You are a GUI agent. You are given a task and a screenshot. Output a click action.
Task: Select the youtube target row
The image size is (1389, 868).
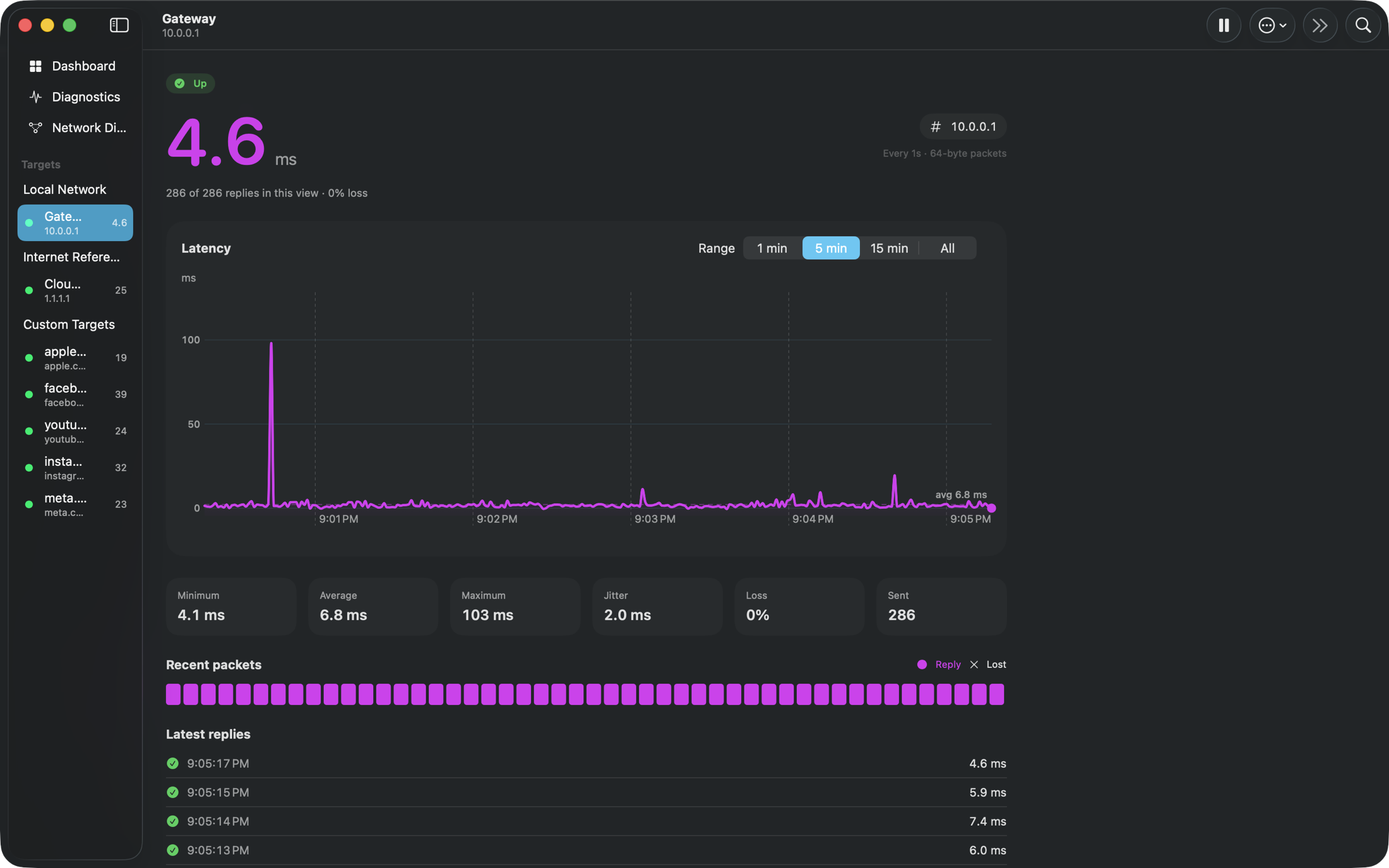[x=75, y=431]
